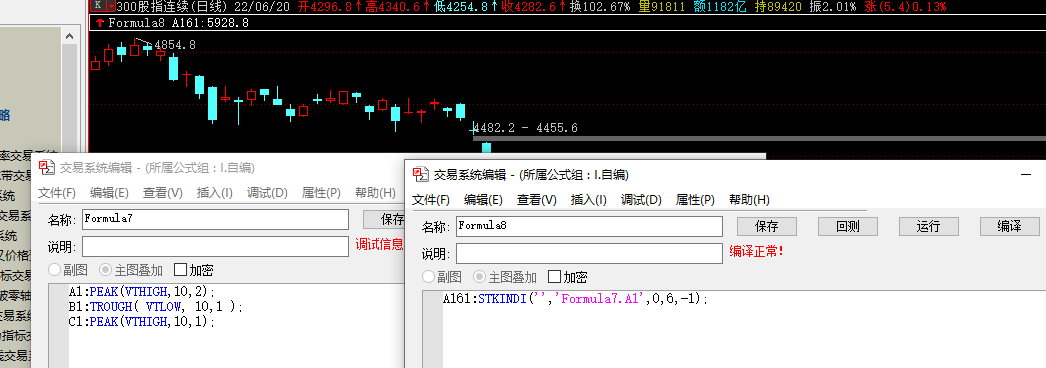Open 查看(V) menu in Formula8 window
Screen dimensions: 1046x368
[536, 200]
